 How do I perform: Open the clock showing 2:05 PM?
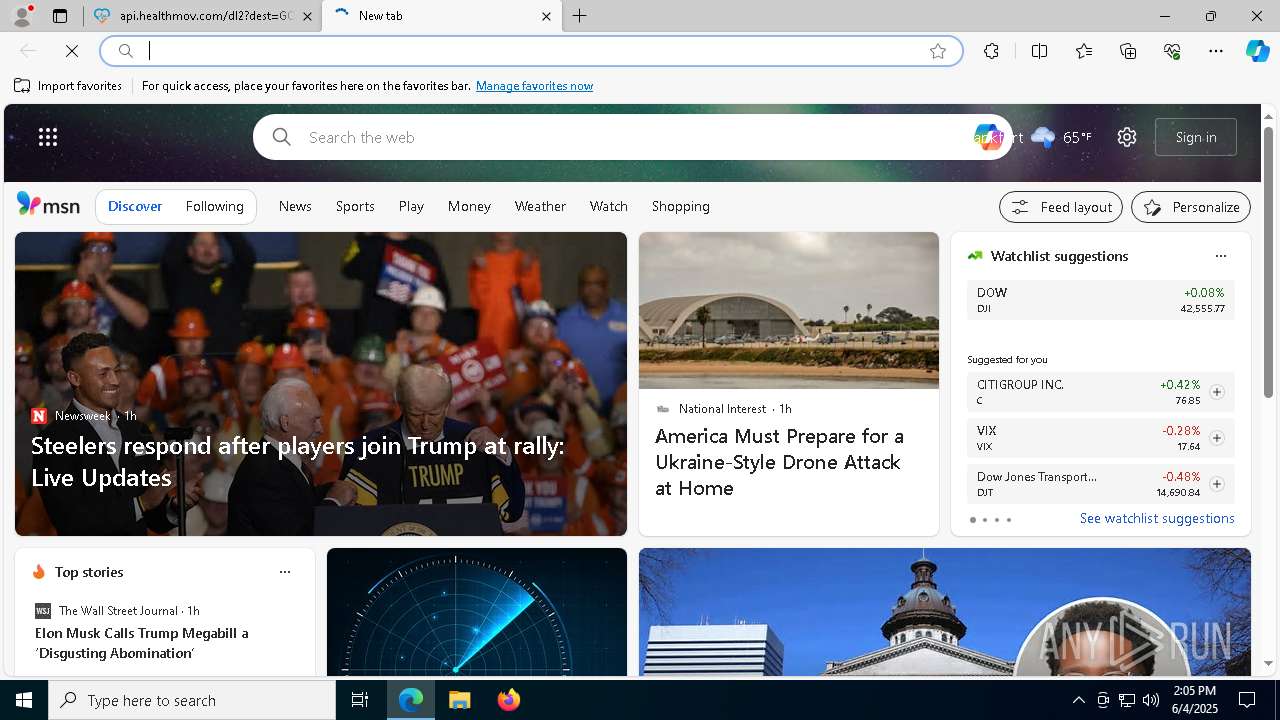coord(1194,700)
